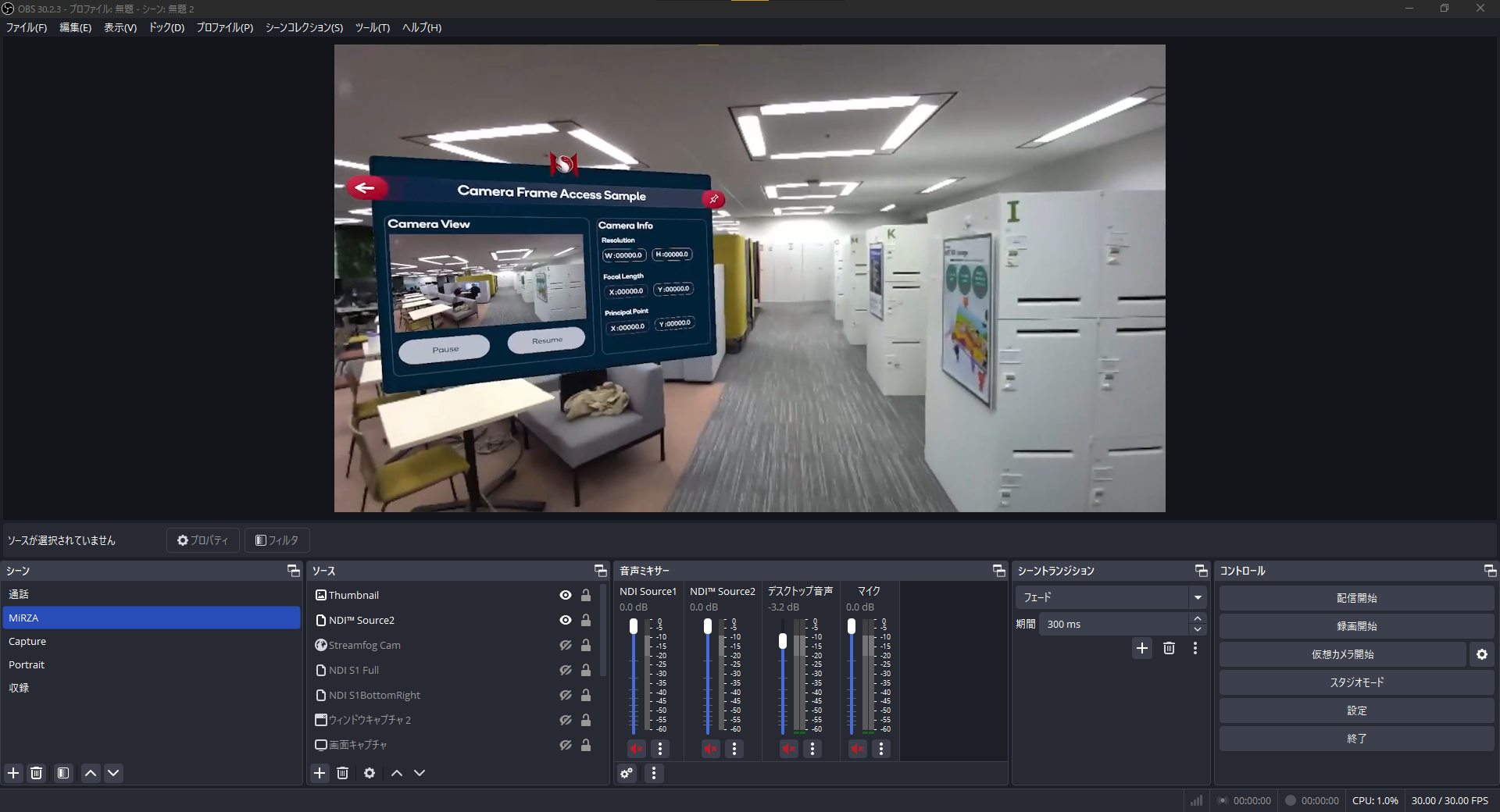
Task: Open the ドック(D) menu
Action: point(166,27)
